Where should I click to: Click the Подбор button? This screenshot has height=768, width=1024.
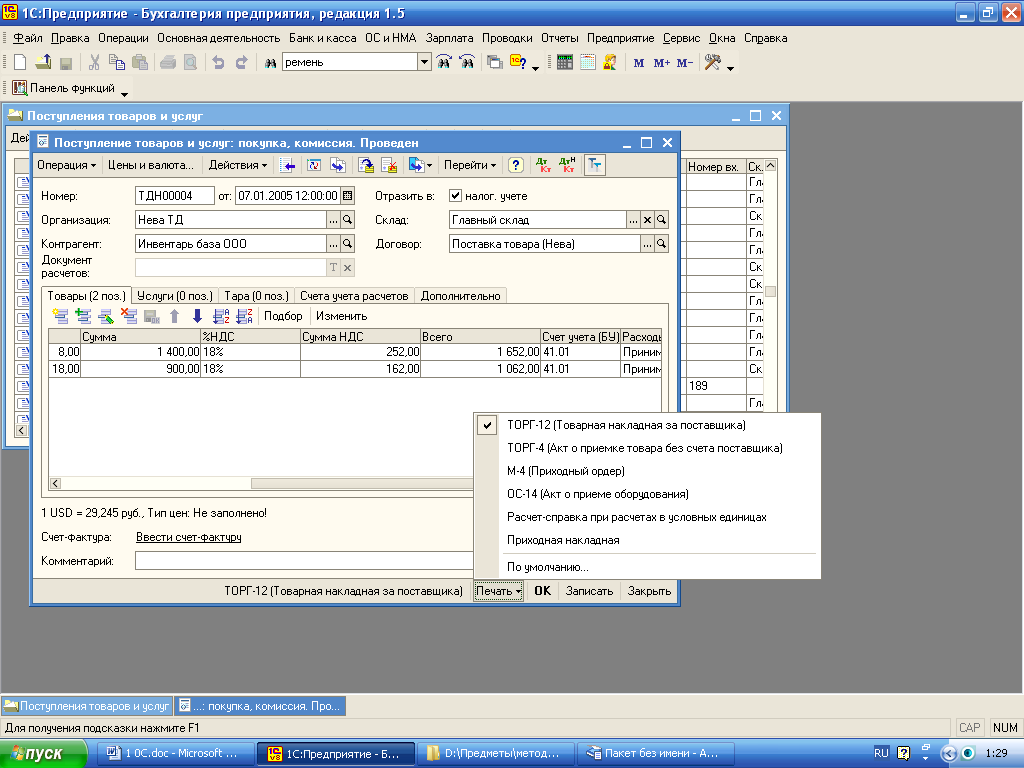click(x=283, y=316)
